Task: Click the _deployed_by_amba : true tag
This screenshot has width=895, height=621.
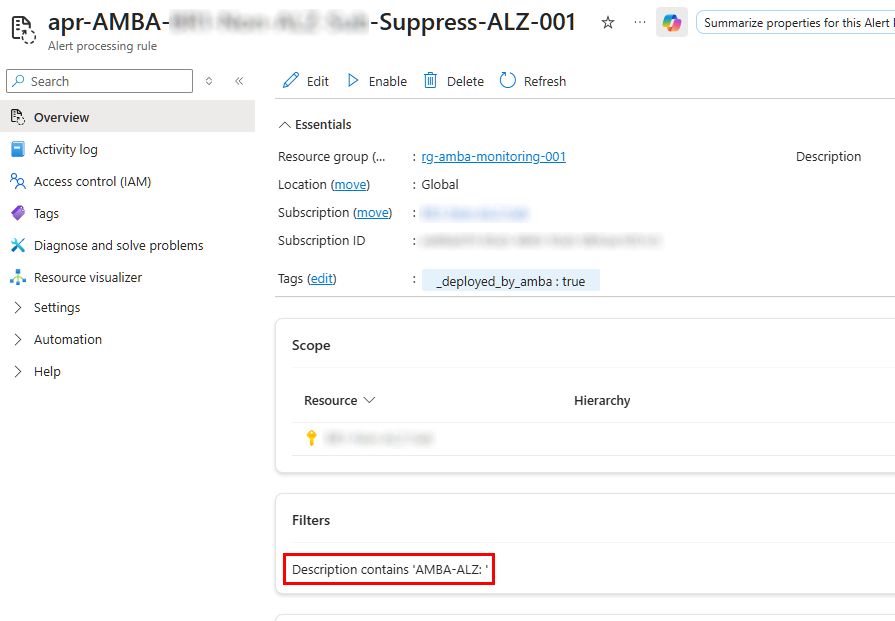Action: [511, 281]
